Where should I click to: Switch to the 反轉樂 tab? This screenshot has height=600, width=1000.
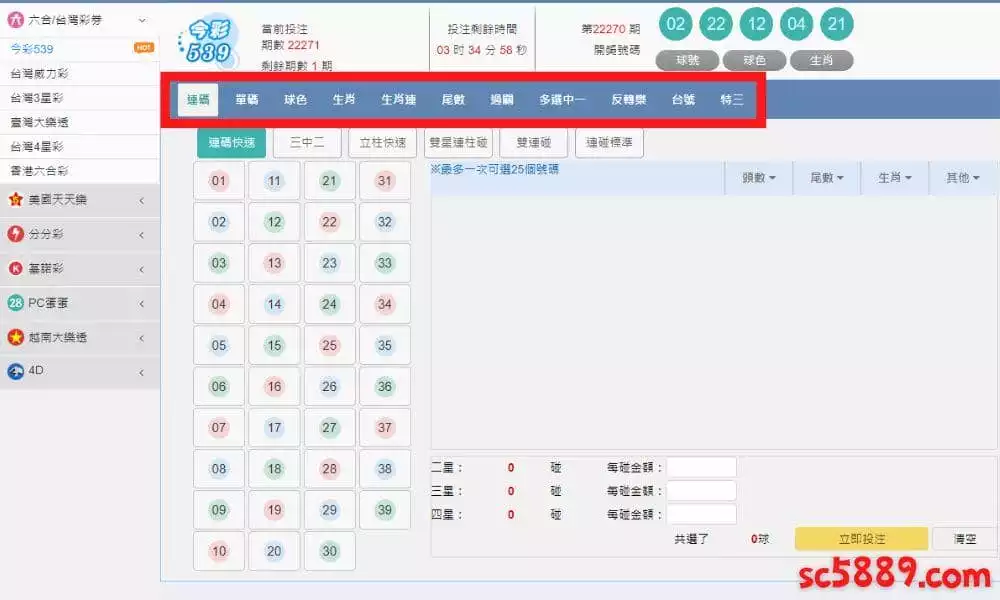point(629,99)
